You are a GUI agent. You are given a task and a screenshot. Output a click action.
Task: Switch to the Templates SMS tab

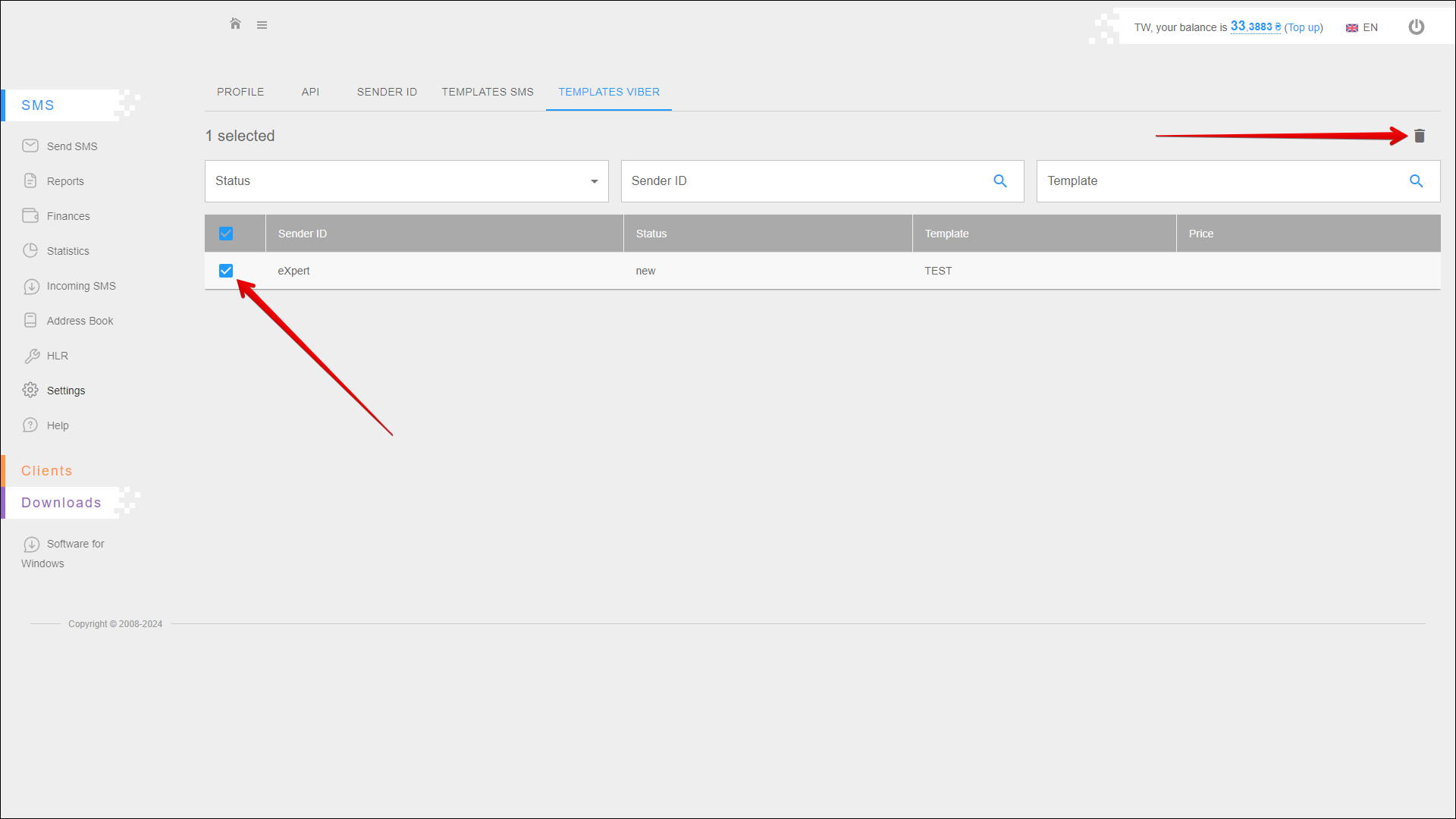[x=488, y=92]
